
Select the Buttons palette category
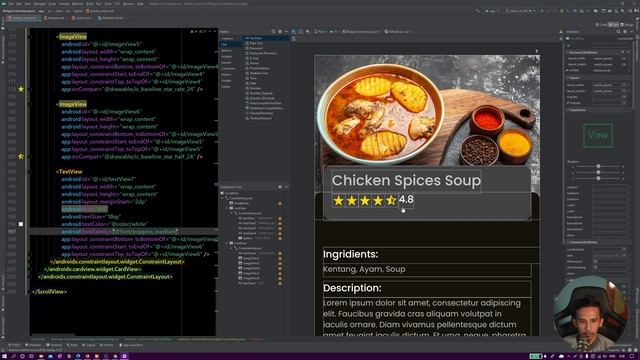pyautogui.click(x=226, y=51)
